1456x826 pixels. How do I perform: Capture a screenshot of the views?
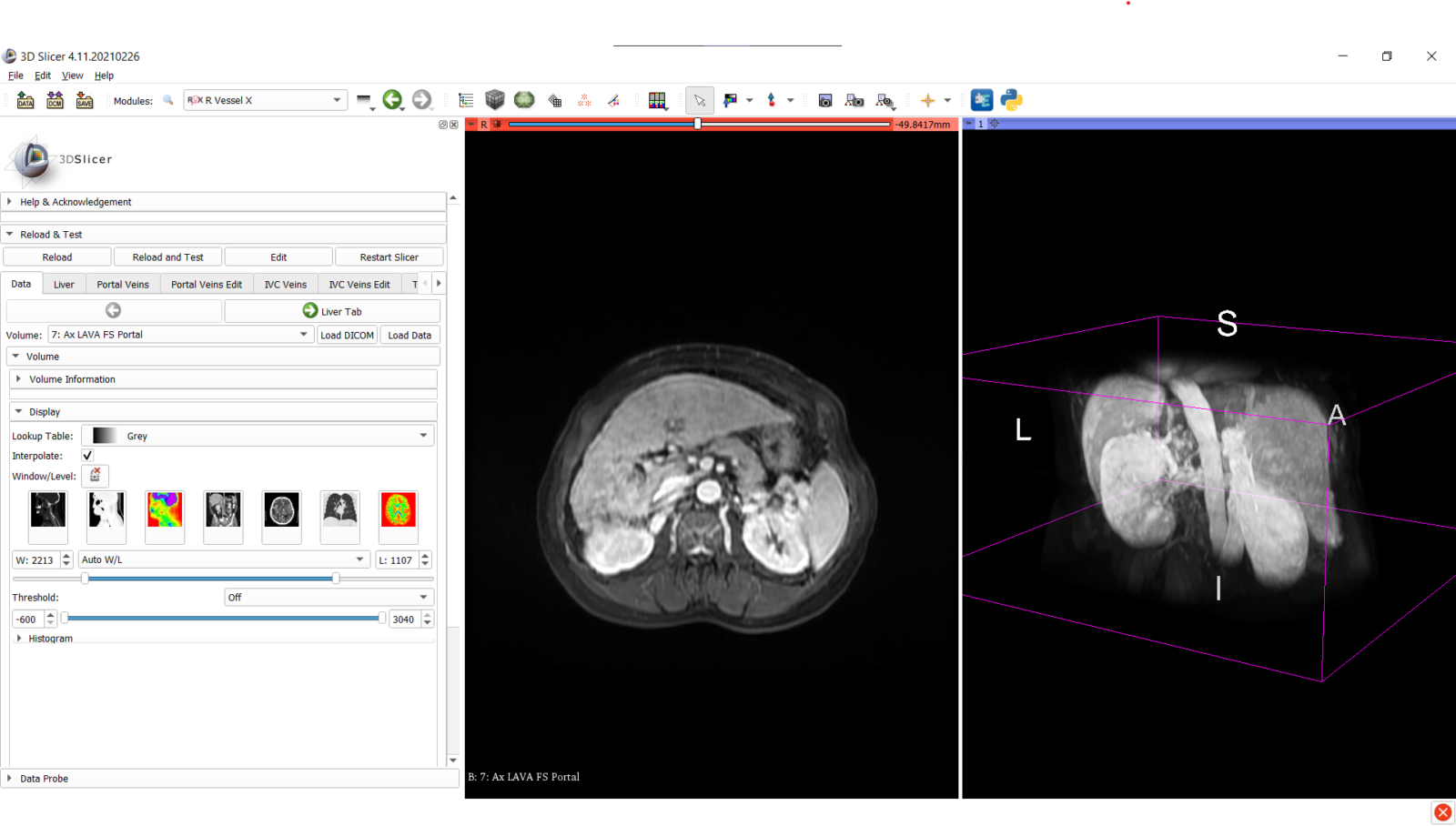click(824, 100)
